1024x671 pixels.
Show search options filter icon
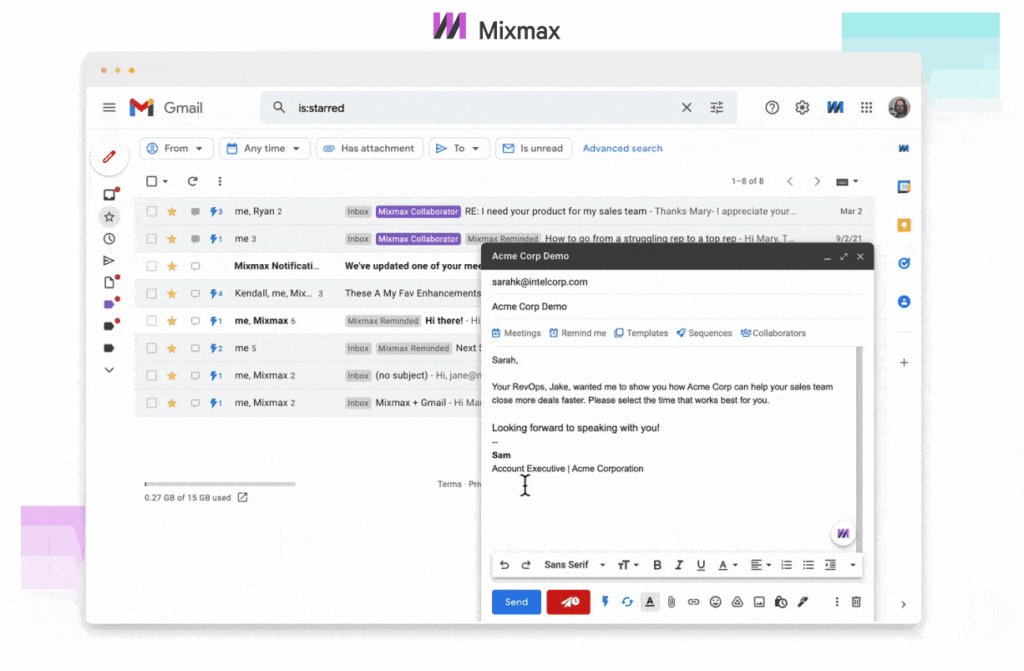pyautogui.click(x=716, y=108)
